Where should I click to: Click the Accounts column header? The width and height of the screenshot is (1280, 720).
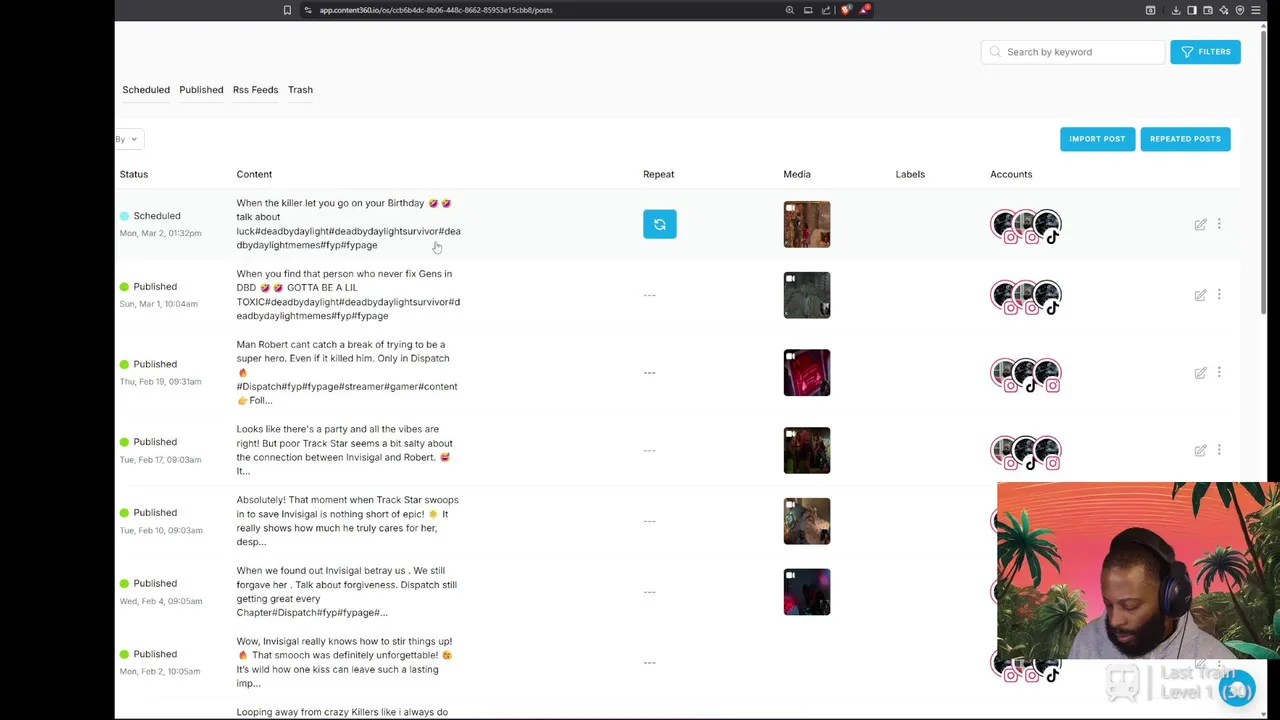coord(1011,174)
